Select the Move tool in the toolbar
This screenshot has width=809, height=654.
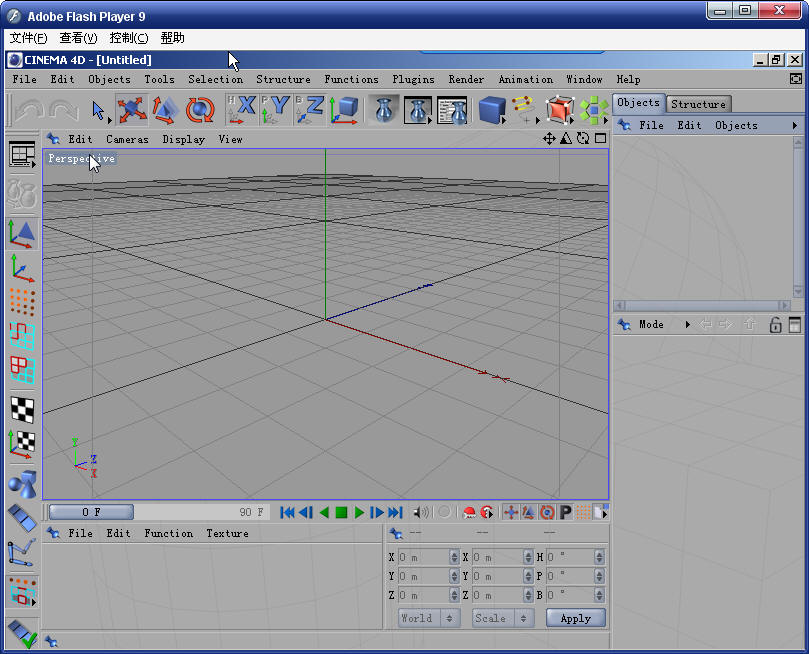(132, 109)
